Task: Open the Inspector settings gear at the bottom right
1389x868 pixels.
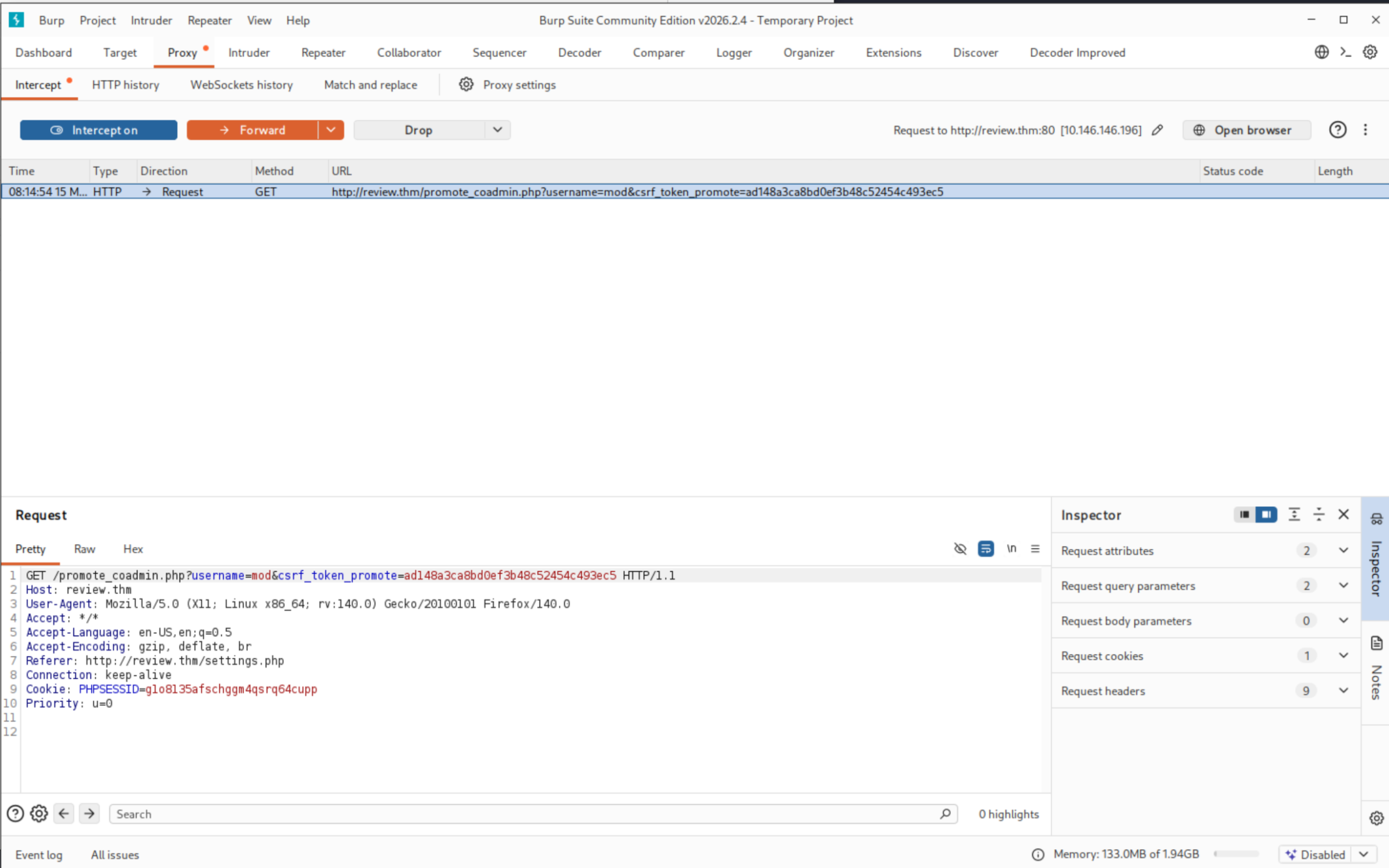Action: [x=1376, y=818]
